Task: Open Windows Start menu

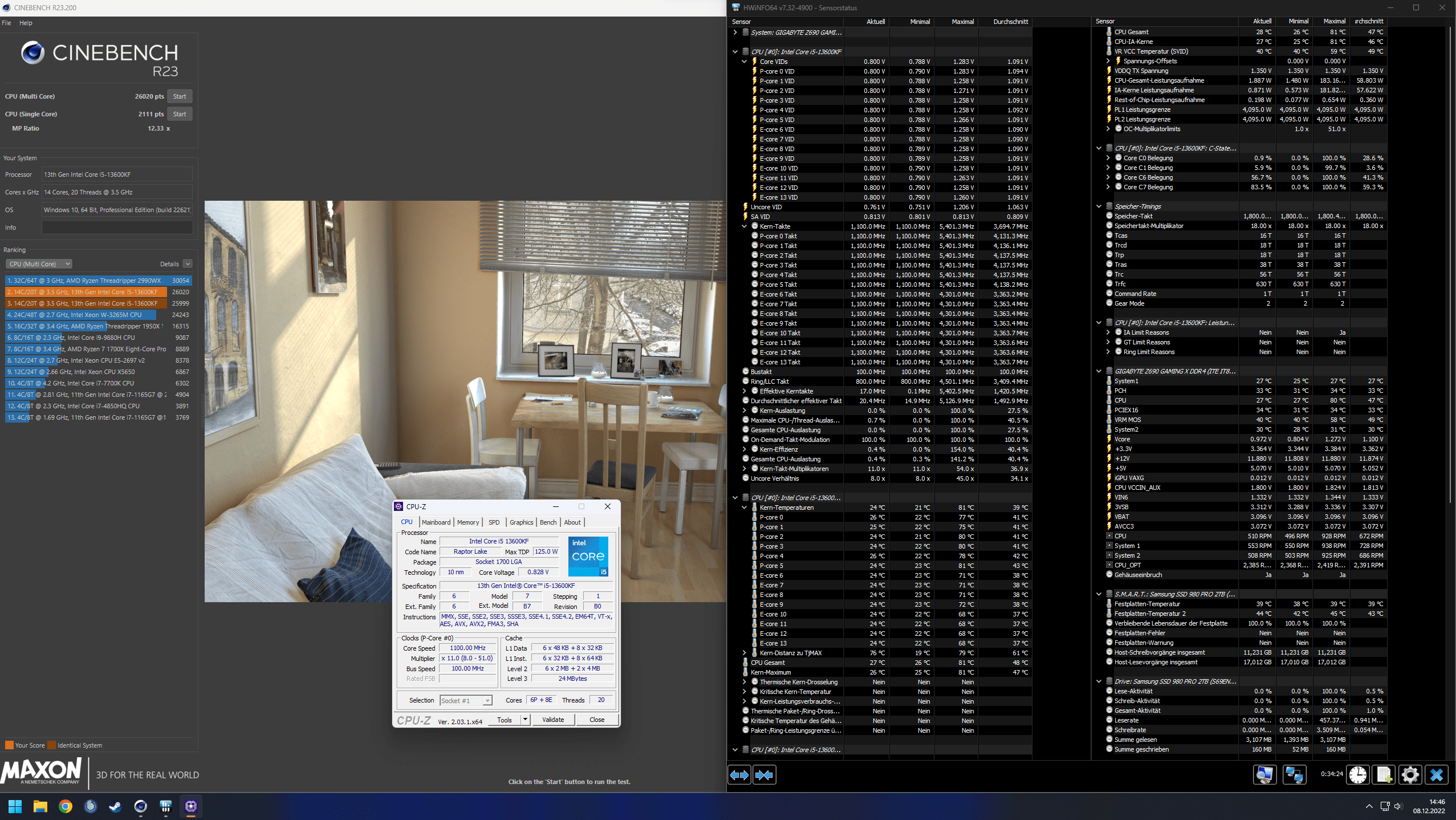Action: 15,806
